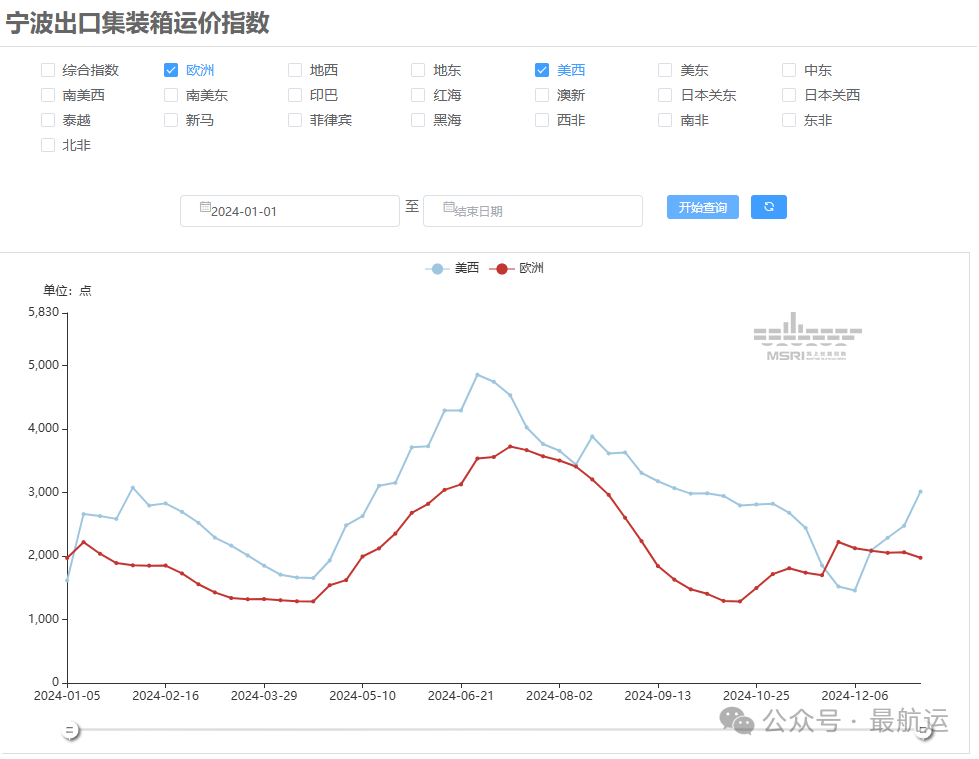Toggle the 美西 legend series

(x=452, y=268)
